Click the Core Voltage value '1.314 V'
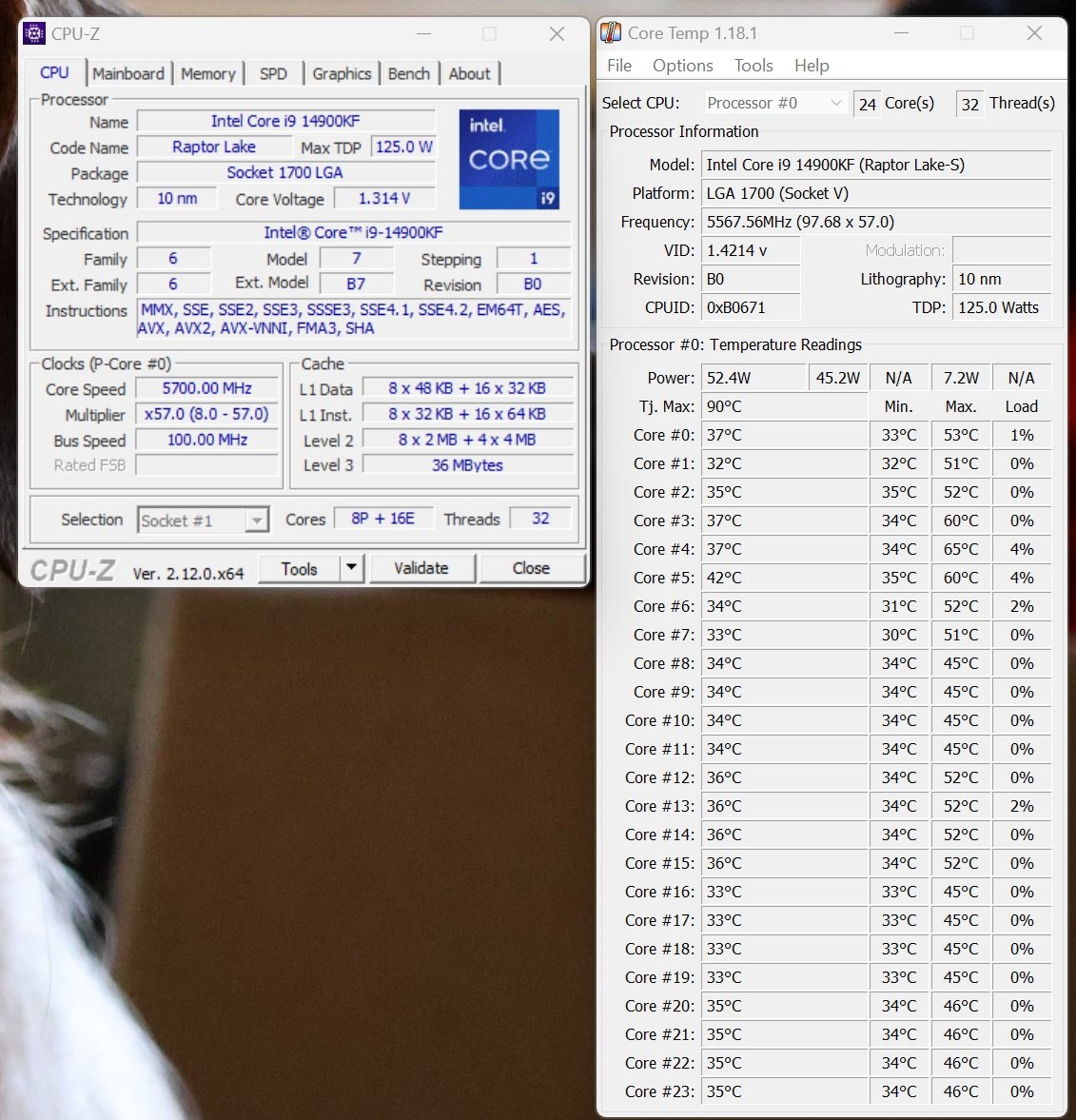 pyautogui.click(x=384, y=199)
